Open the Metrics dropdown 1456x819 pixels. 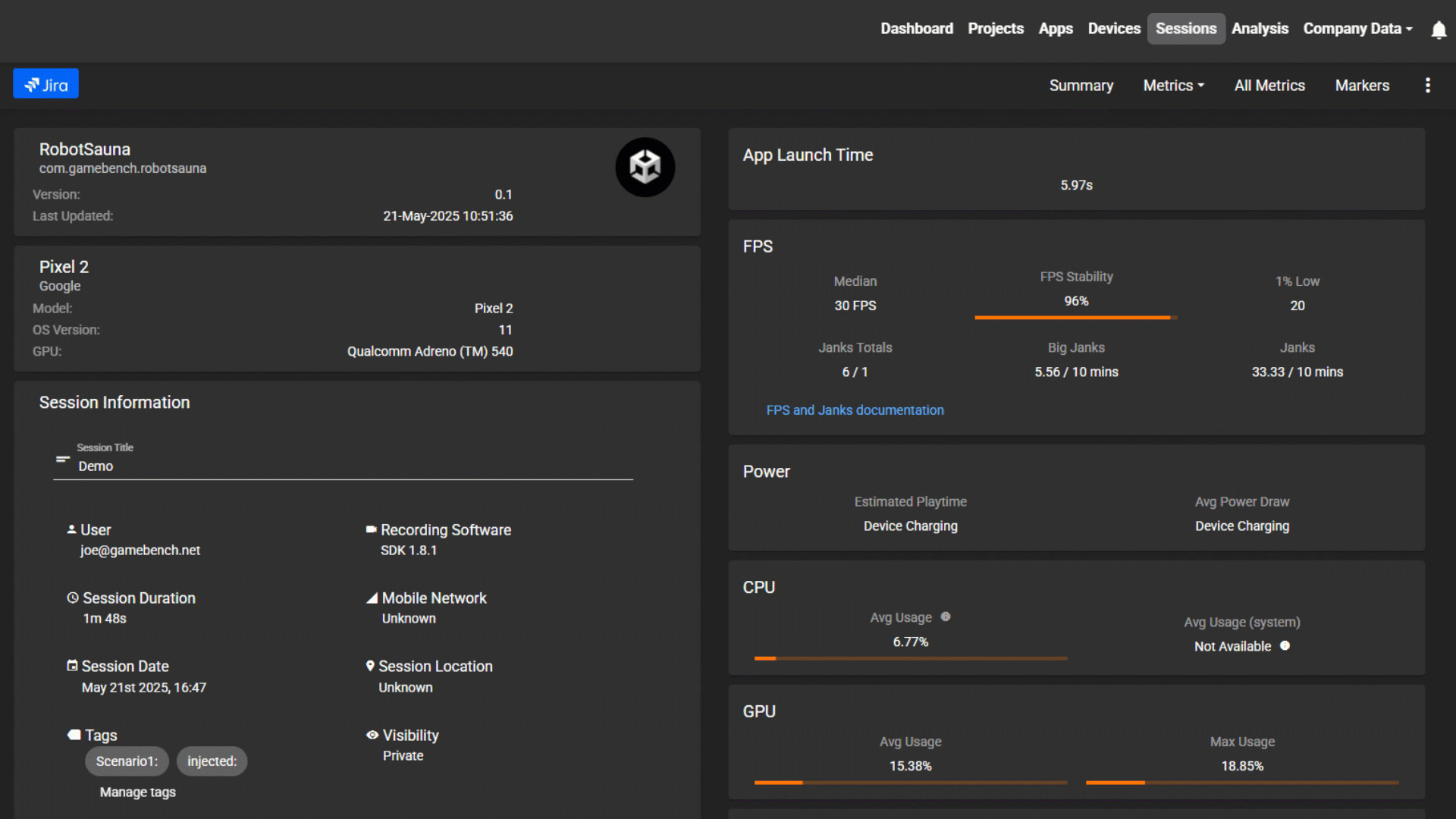pos(1173,85)
